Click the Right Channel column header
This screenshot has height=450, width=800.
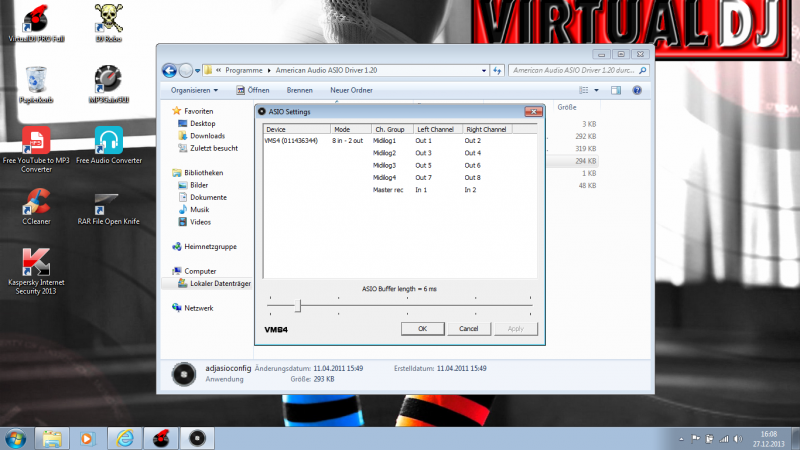487,129
